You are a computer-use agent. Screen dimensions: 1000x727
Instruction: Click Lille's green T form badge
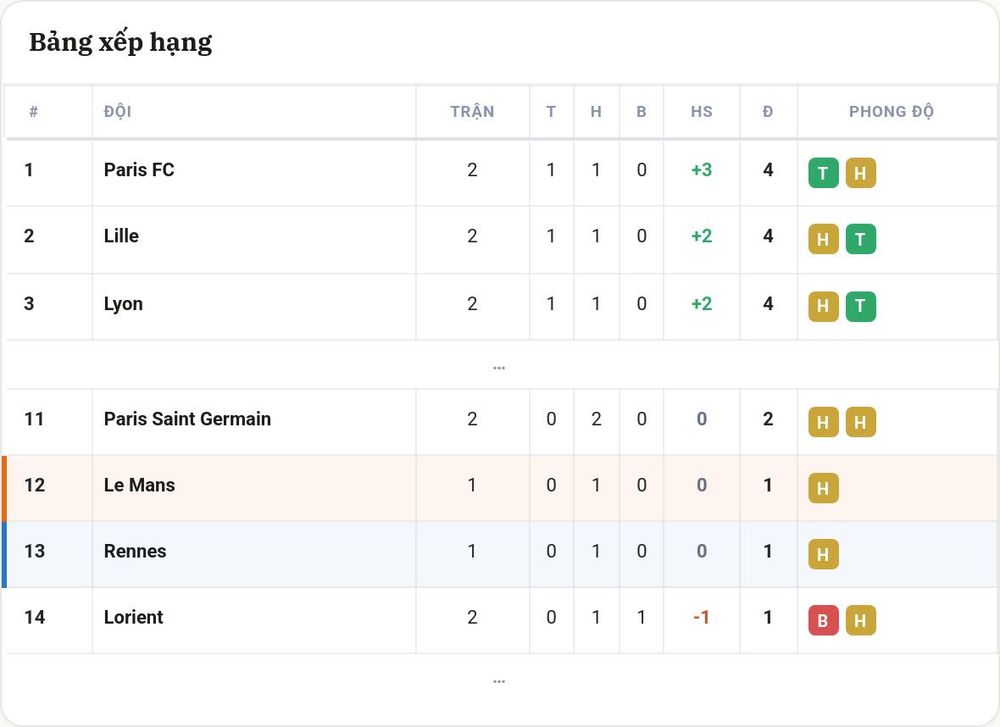(x=860, y=239)
